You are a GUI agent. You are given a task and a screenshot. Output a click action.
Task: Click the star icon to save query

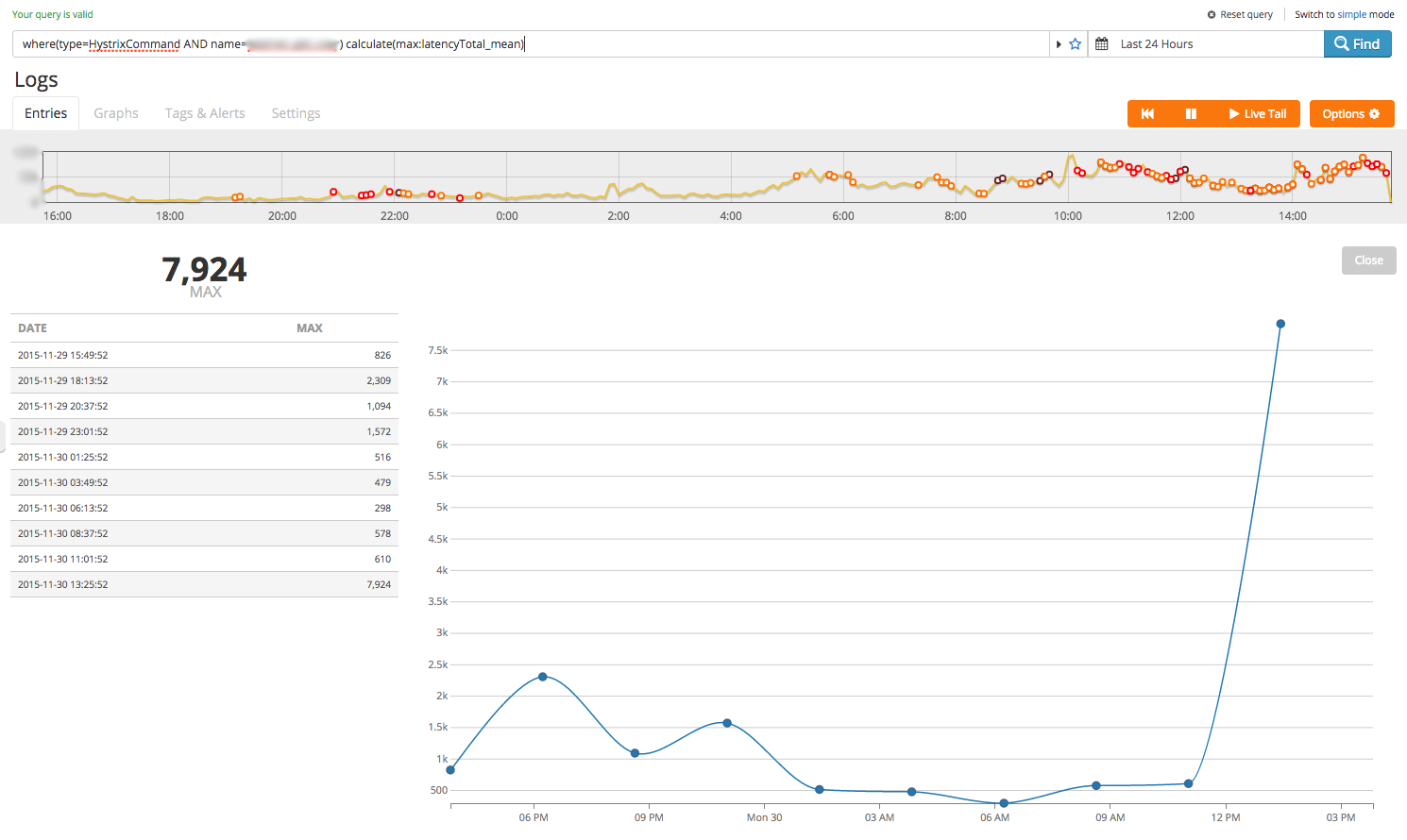[x=1075, y=44]
